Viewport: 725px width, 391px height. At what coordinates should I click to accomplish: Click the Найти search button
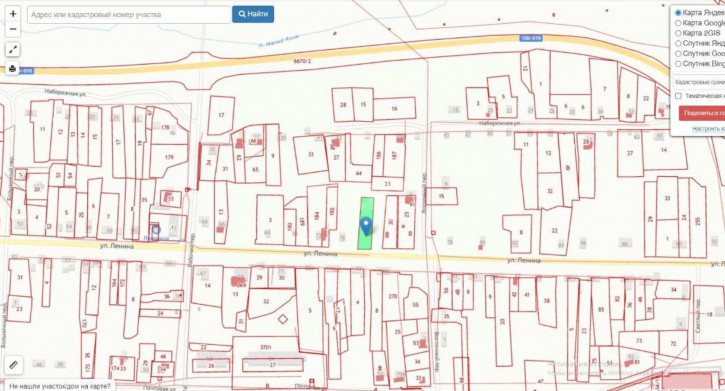point(253,14)
